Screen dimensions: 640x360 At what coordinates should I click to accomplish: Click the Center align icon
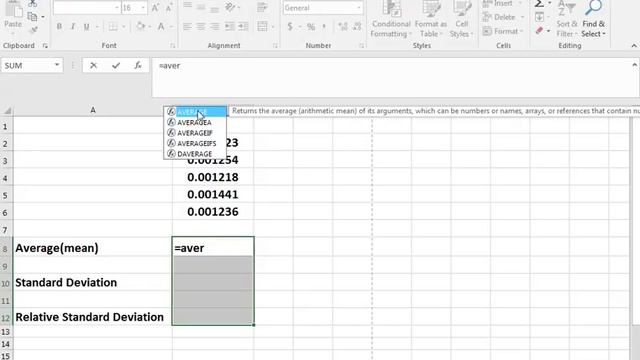201,27
